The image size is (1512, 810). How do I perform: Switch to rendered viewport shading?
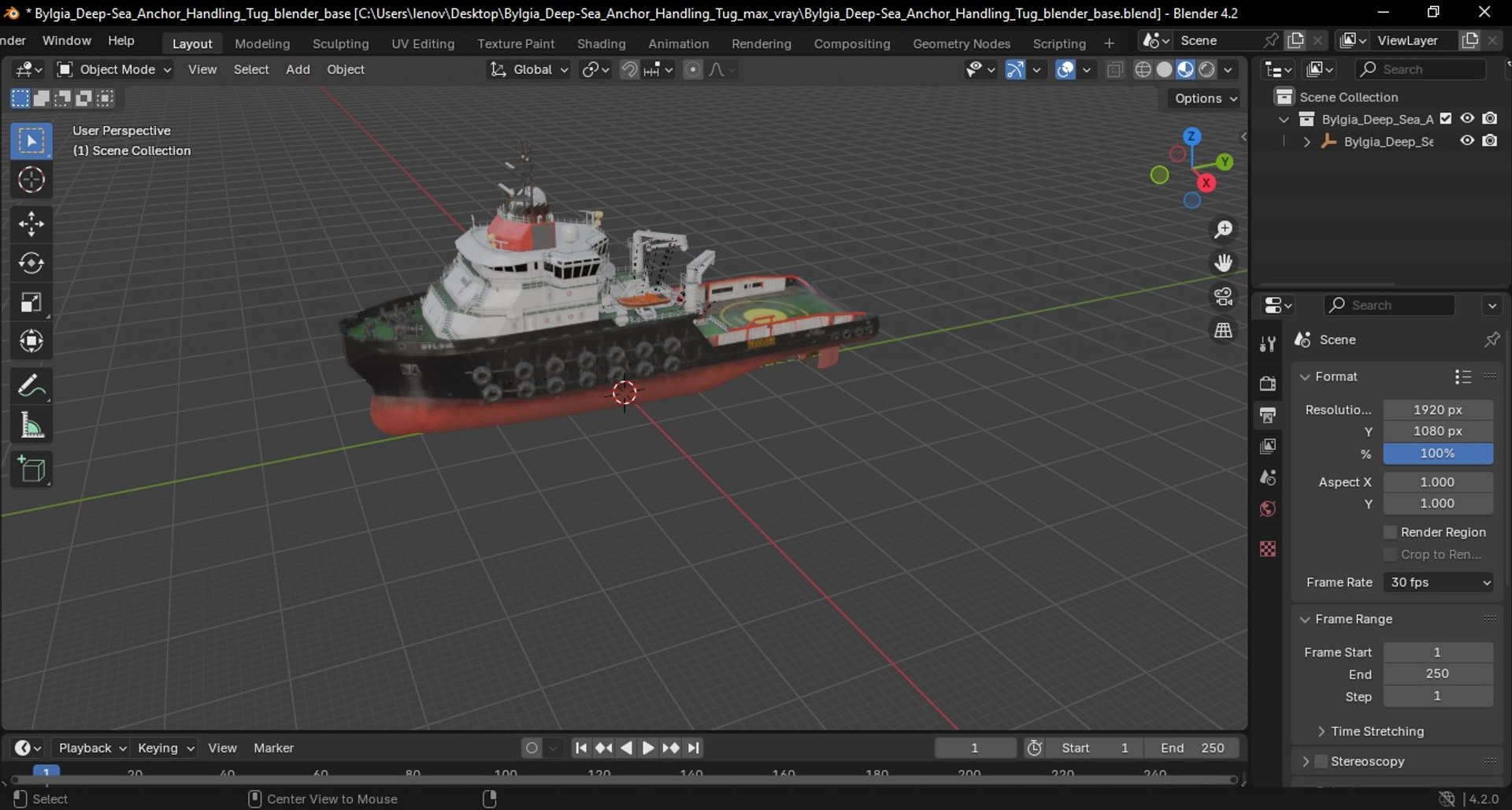click(1206, 69)
